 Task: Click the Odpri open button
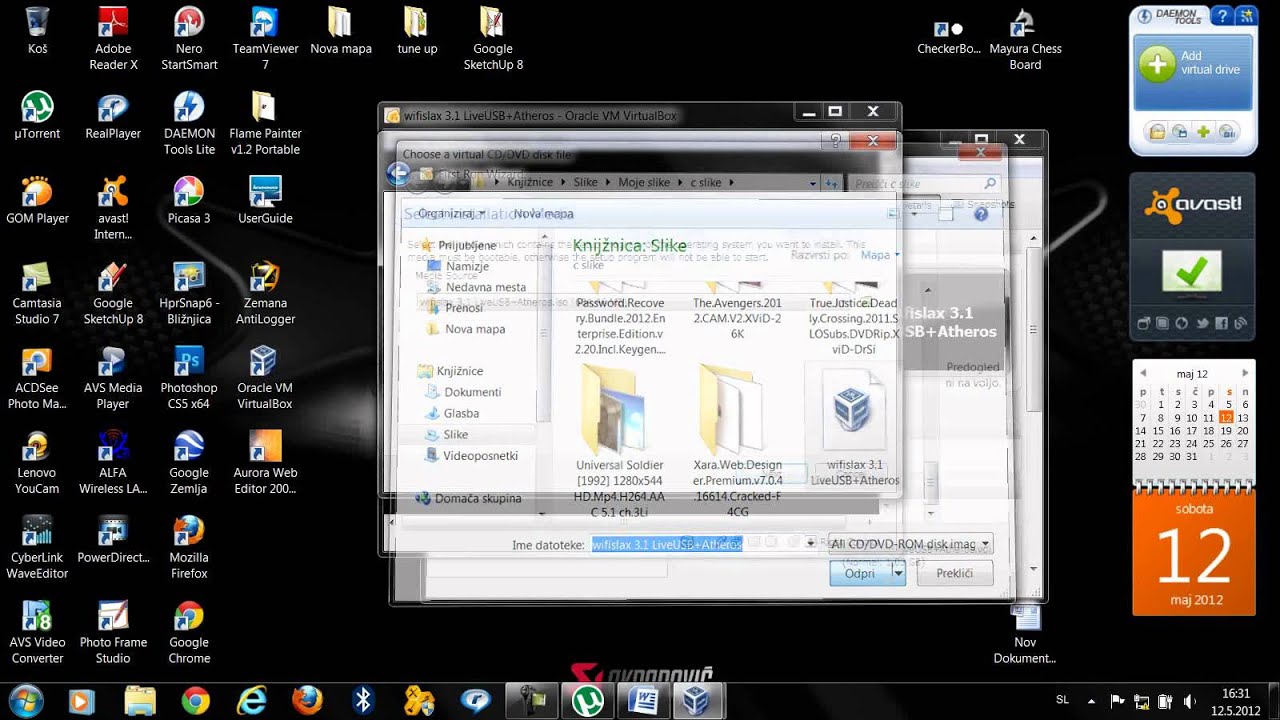[860, 573]
